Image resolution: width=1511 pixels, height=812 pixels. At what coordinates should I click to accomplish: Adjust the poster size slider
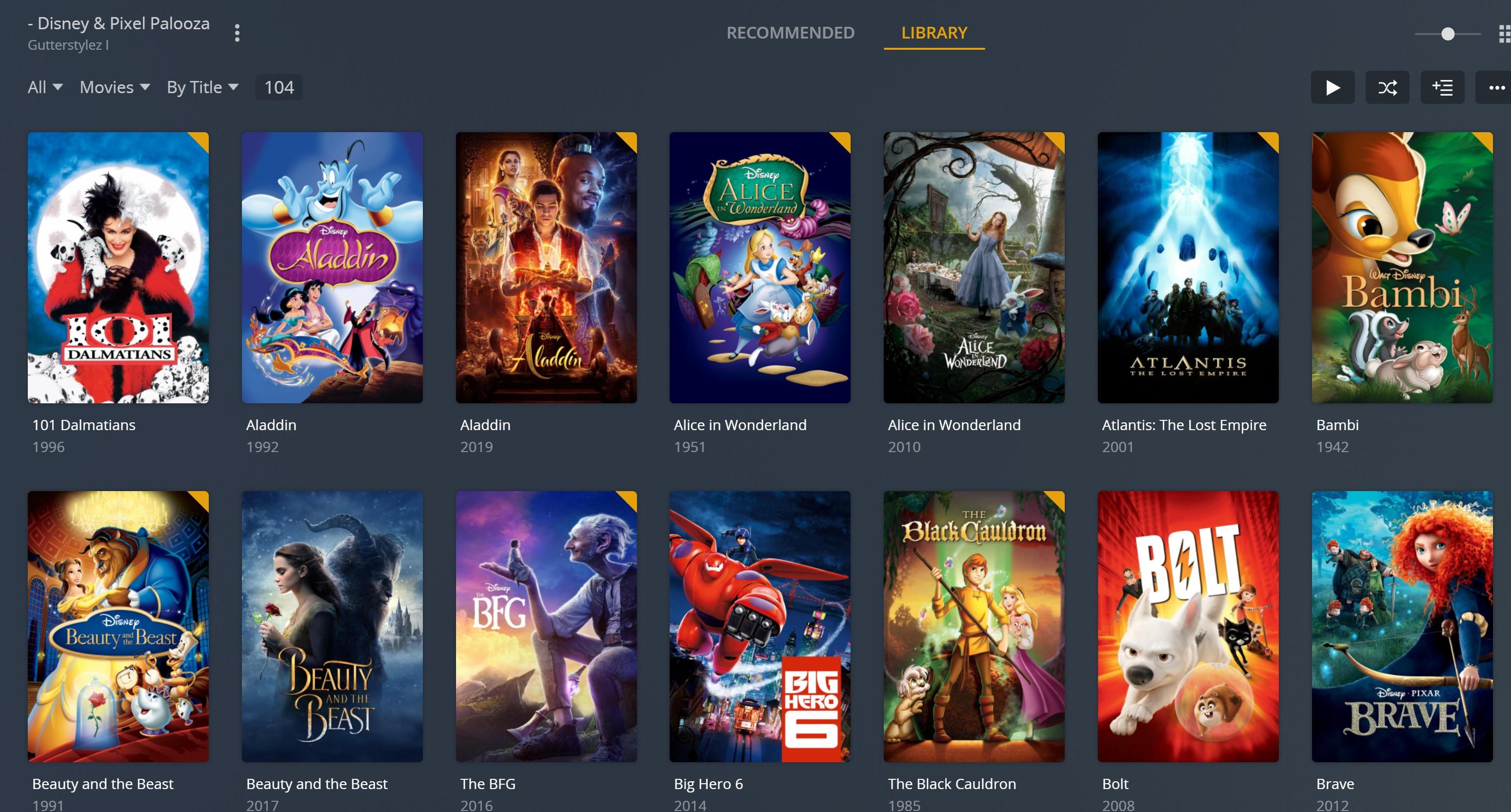pos(1448,34)
